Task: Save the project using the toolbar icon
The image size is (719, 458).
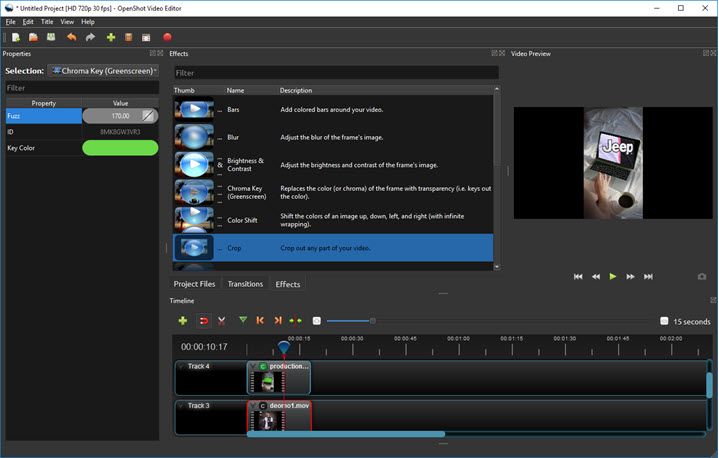Action: (50, 37)
